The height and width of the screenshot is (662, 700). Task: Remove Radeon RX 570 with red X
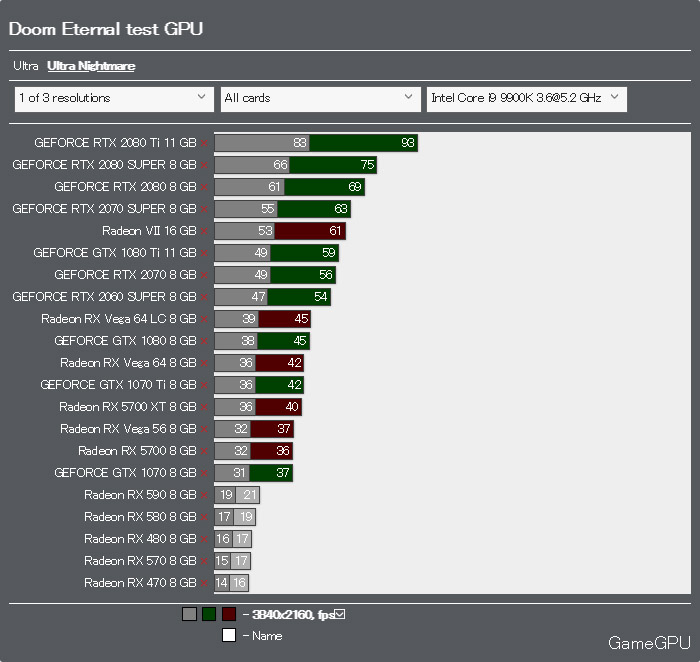click(204, 561)
